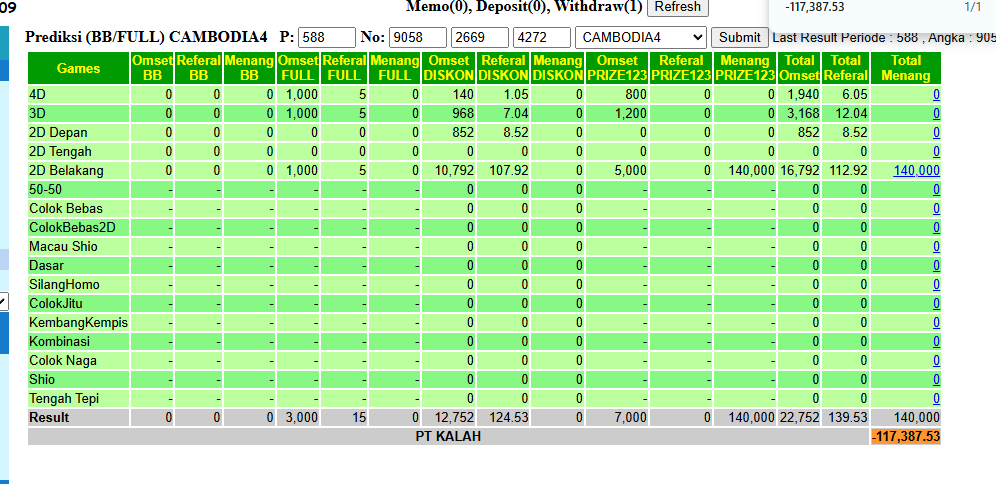Click the 3D row Total Menang link
This screenshot has height=484, width=996.
pos(936,114)
